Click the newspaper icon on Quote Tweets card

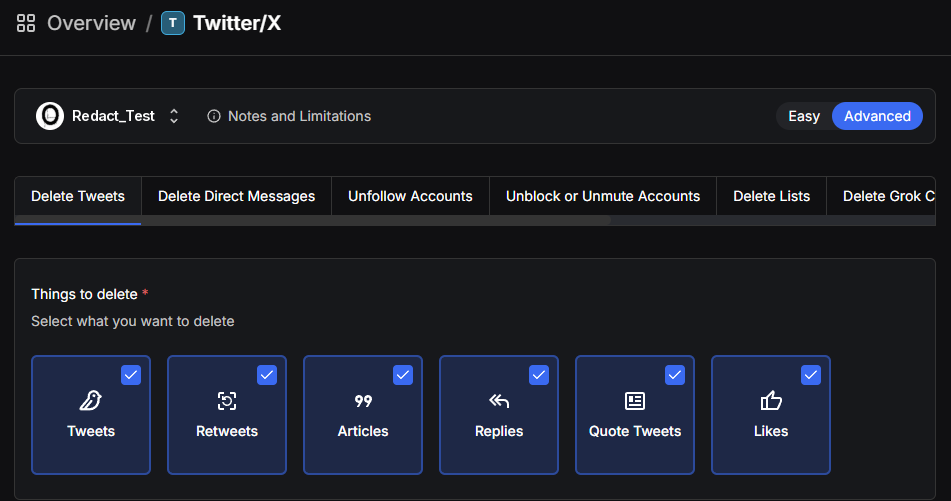click(635, 400)
